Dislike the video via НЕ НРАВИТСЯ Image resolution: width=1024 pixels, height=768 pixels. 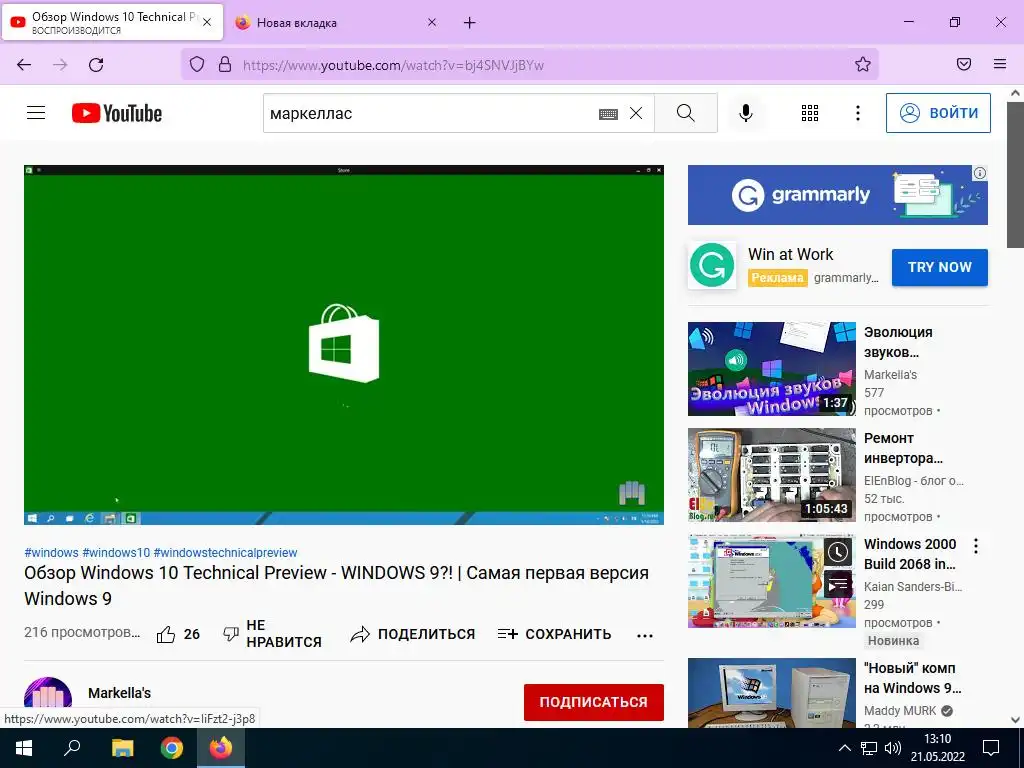coord(272,633)
